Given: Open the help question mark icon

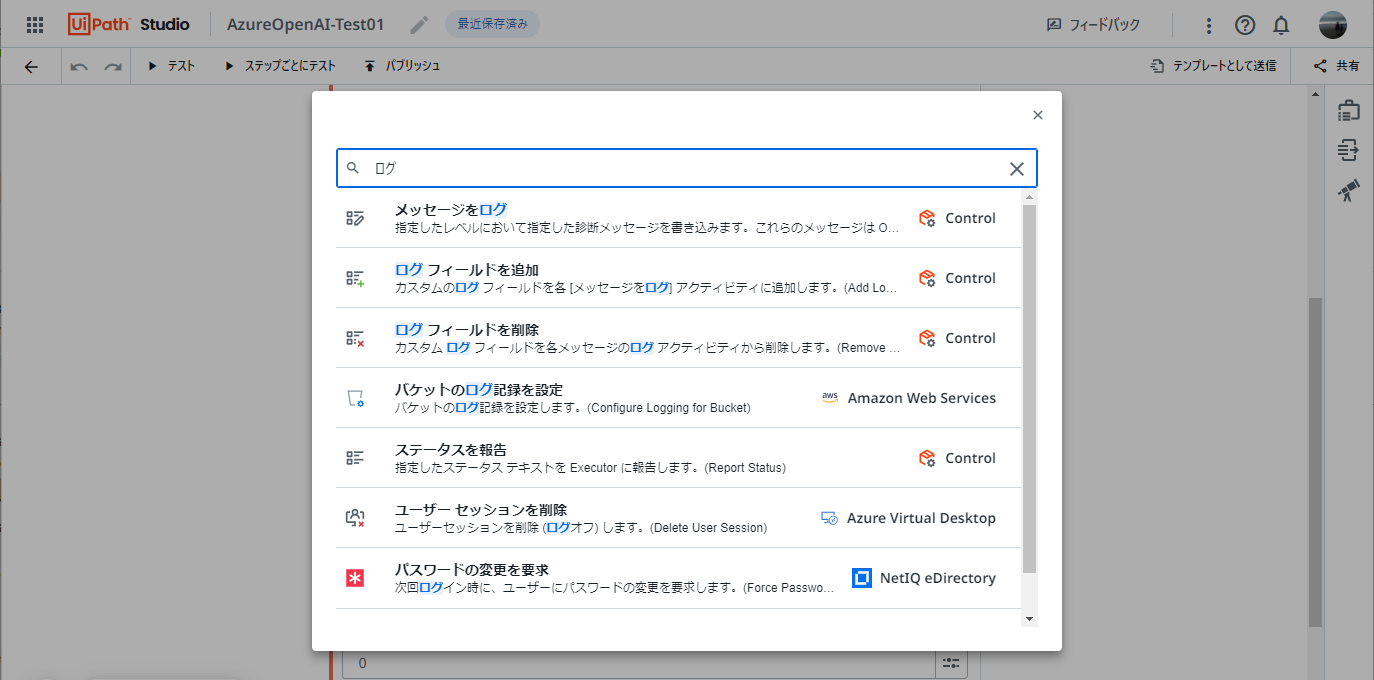Looking at the screenshot, I should [1244, 26].
